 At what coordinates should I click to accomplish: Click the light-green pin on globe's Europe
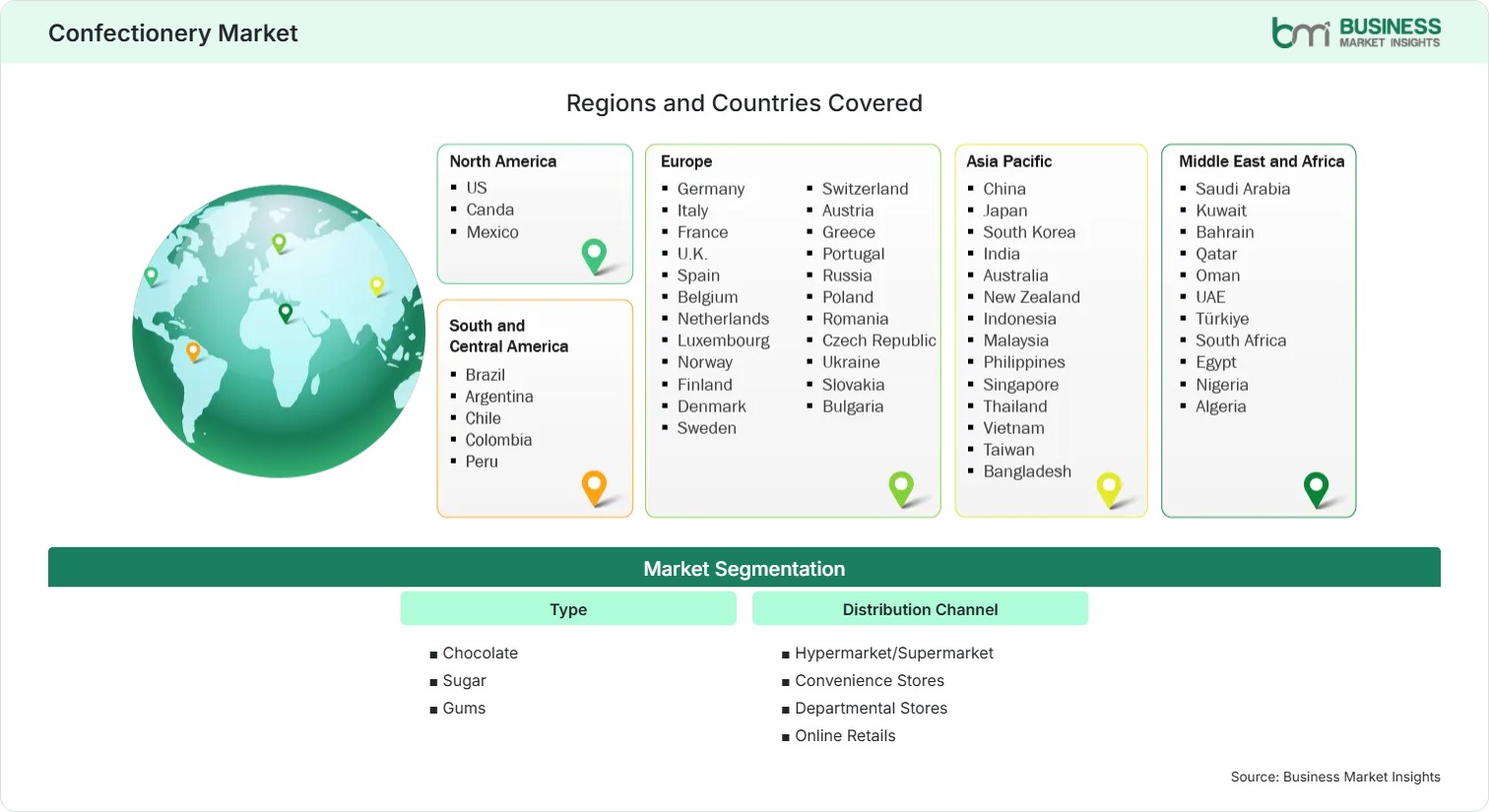pyautogui.click(x=279, y=242)
